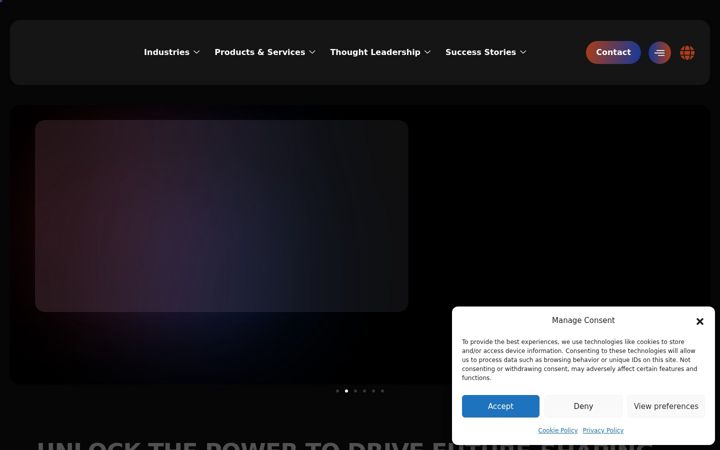Image resolution: width=720 pixels, height=450 pixels.
Task: Select the first carousel dot
Action: [x=338, y=391]
